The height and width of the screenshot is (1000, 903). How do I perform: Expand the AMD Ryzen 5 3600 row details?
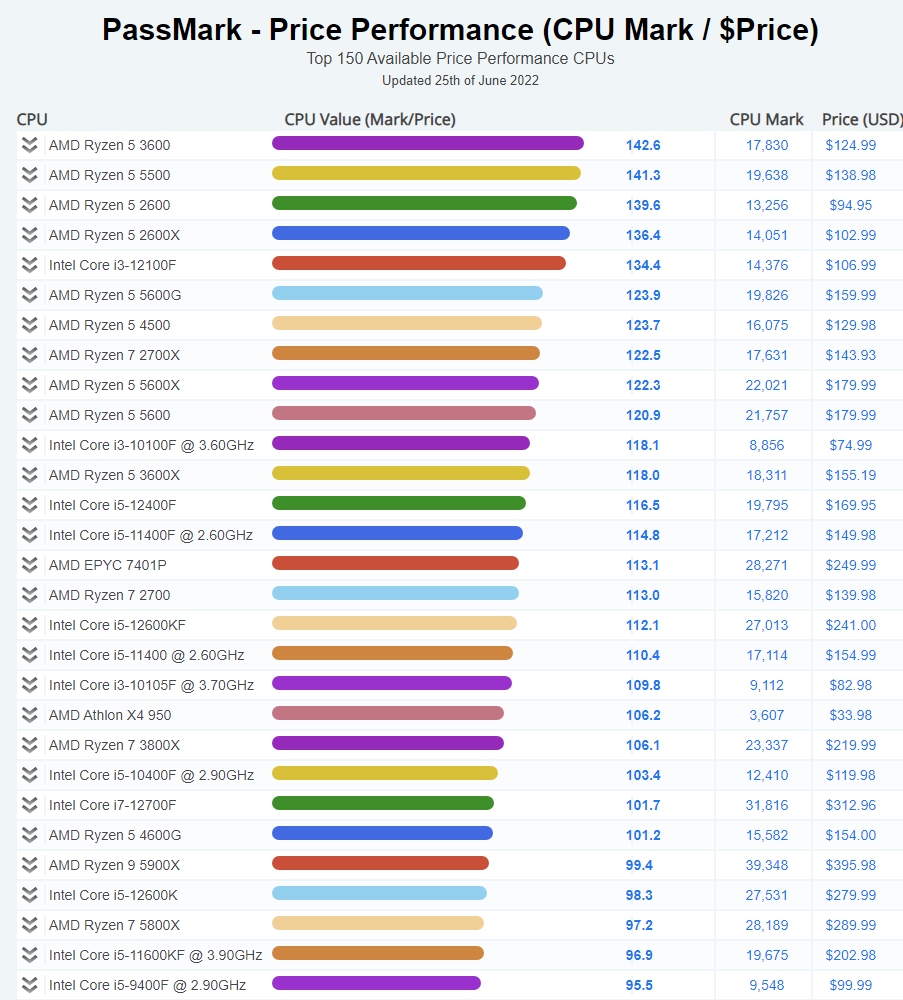click(x=29, y=145)
